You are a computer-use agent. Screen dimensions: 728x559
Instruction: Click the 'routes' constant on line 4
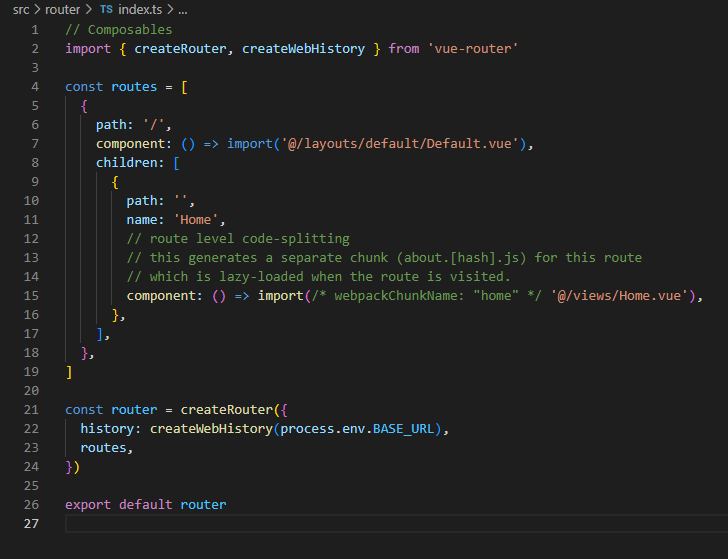134,87
